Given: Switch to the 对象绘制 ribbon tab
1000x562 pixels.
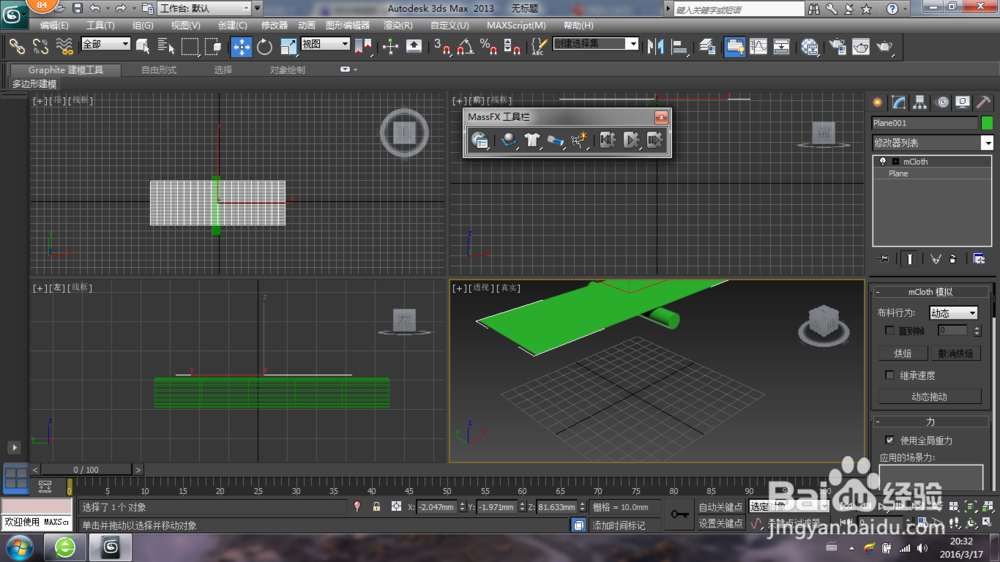Looking at the screenshot, I should [287, 70].
